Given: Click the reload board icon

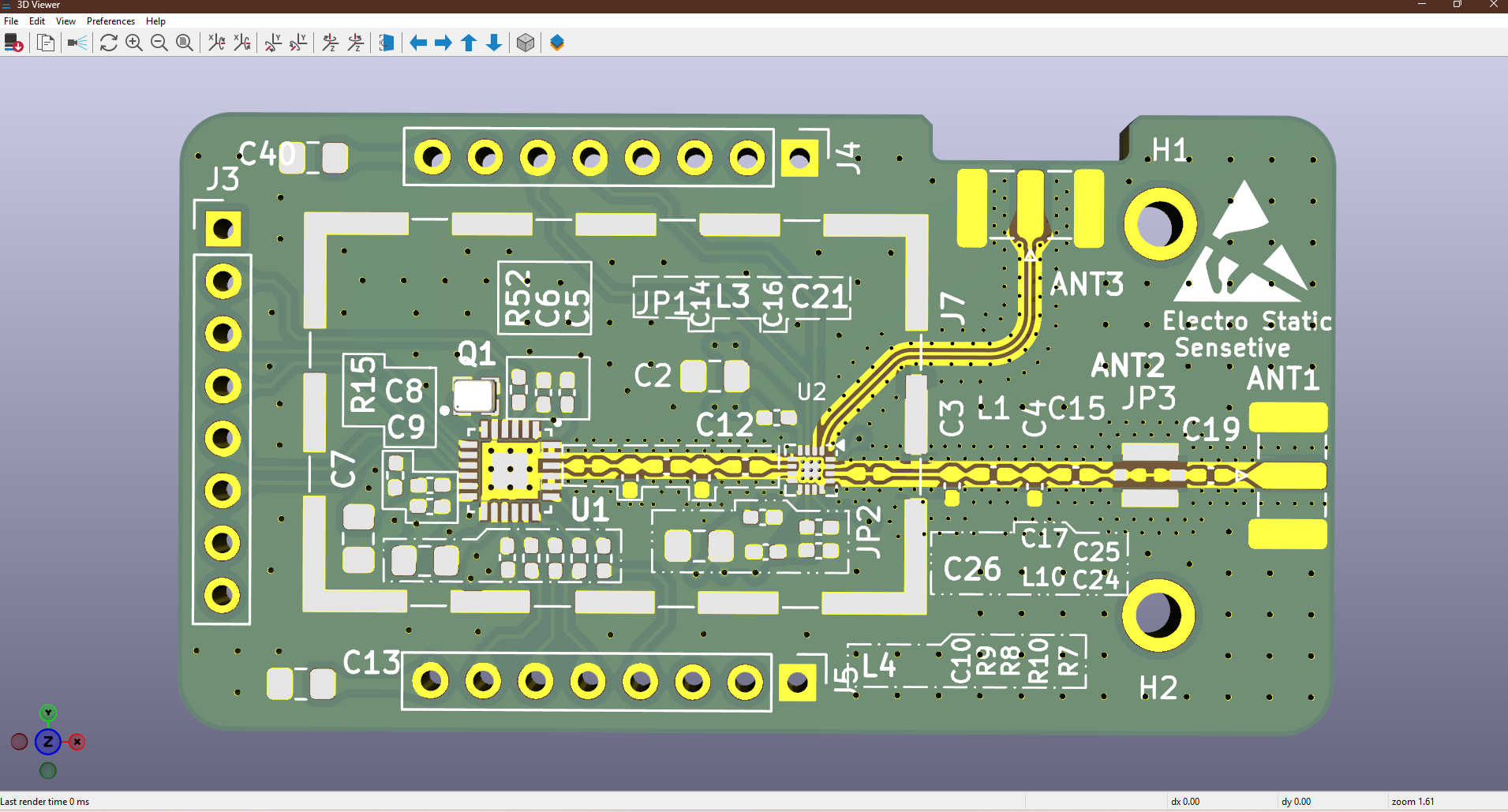Looking at the screenshot, I should point(13,43).
